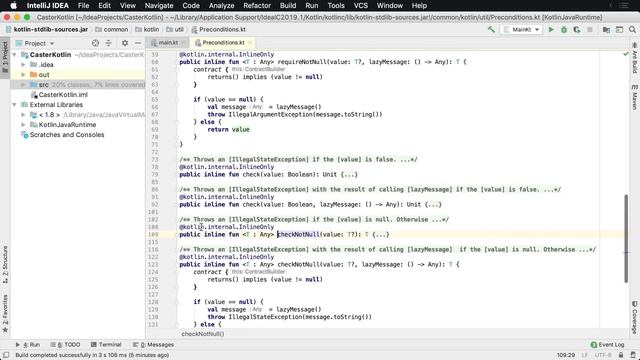The image size is (640, 360).
Task: Collapse External Libraries node
Action: [15, 104]
